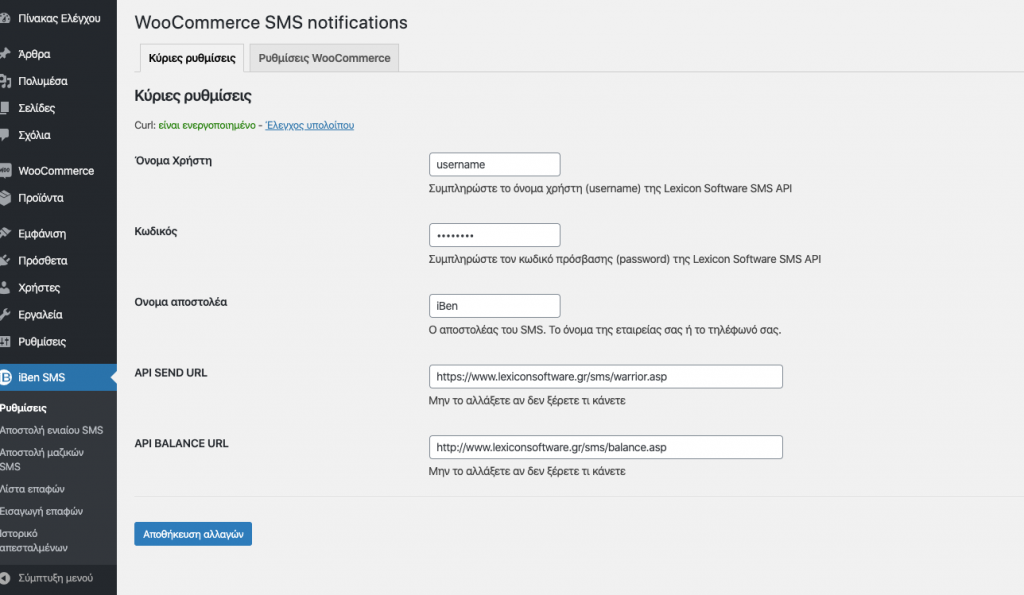Open Αποστολή μαζικών SMS submenu link
1024x595 pixels.
[42, 459]
